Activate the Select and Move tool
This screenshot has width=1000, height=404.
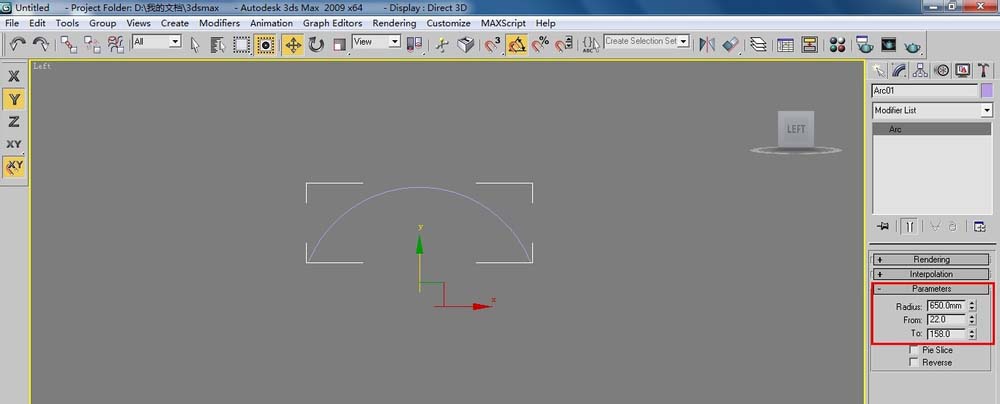click(x=293, y=44)
